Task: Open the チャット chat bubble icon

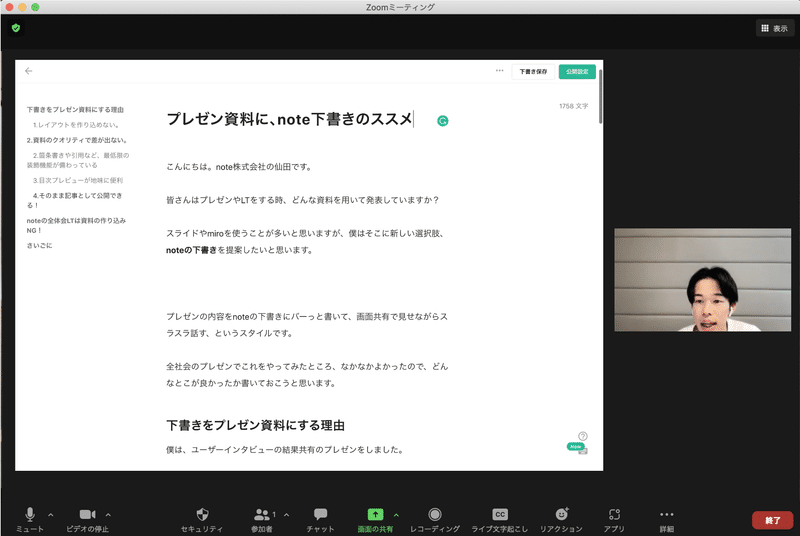Action: pos(320,514)
